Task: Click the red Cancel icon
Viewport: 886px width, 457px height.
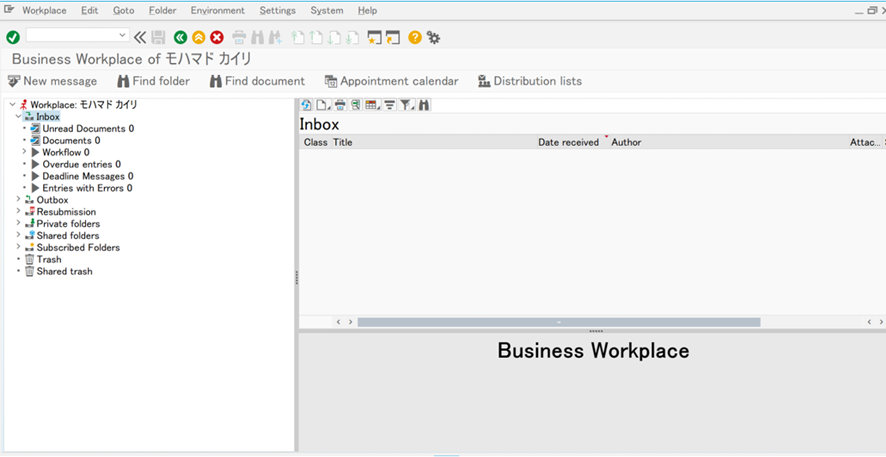Action: pos(217,37)
